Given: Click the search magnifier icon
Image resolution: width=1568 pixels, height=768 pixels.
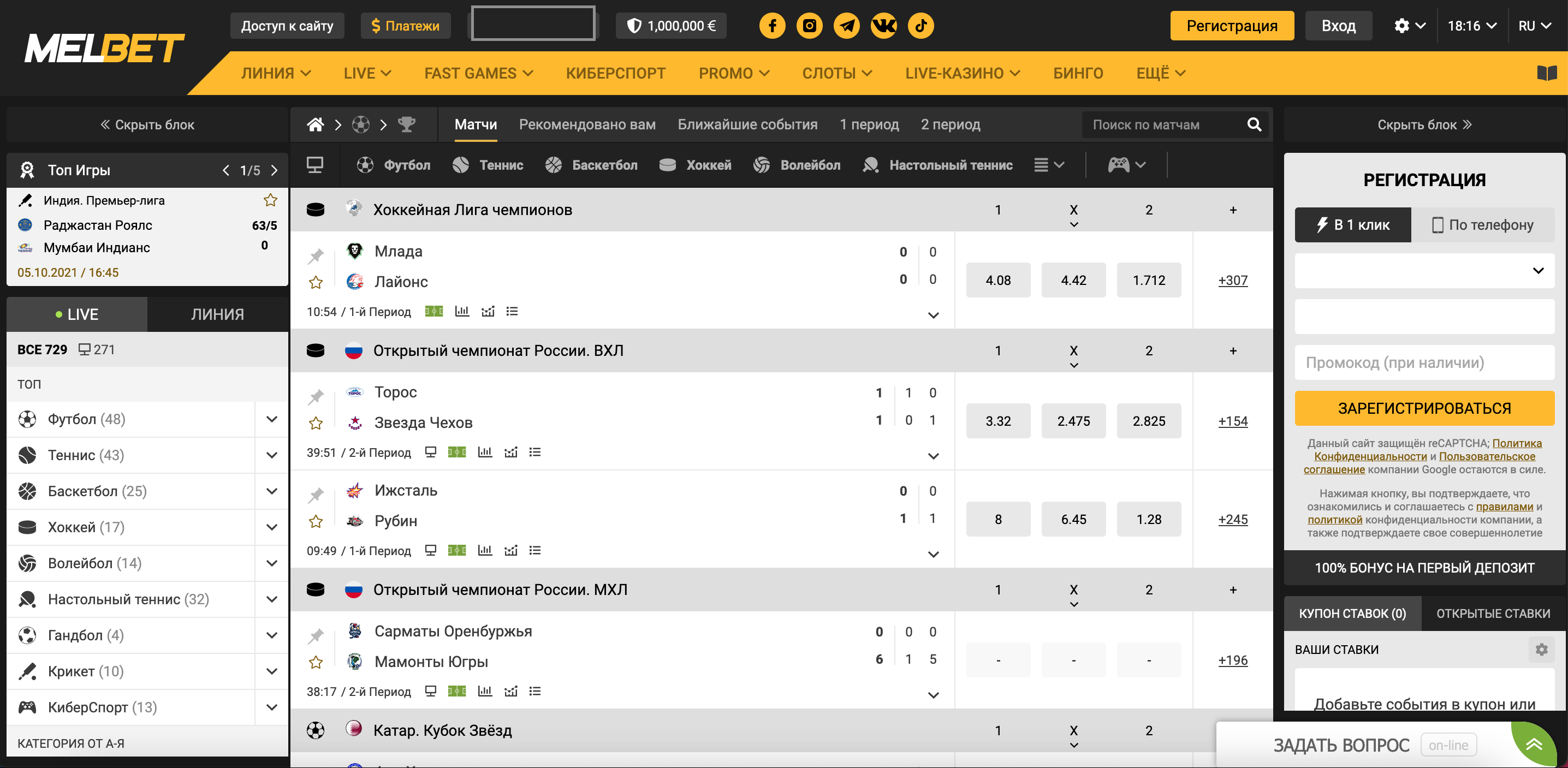Looking at the screenshot, I should [x=1254, y=124].
